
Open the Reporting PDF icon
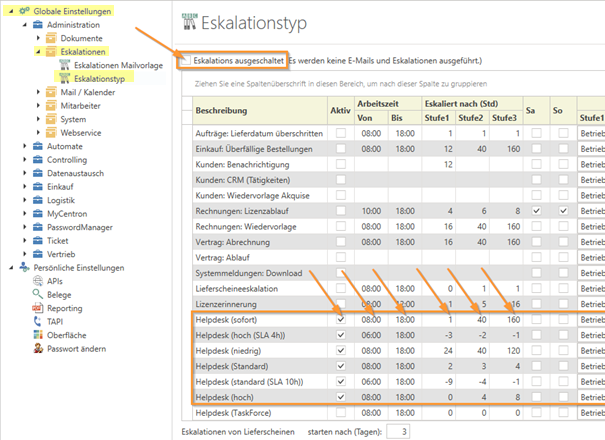[38, 309]
